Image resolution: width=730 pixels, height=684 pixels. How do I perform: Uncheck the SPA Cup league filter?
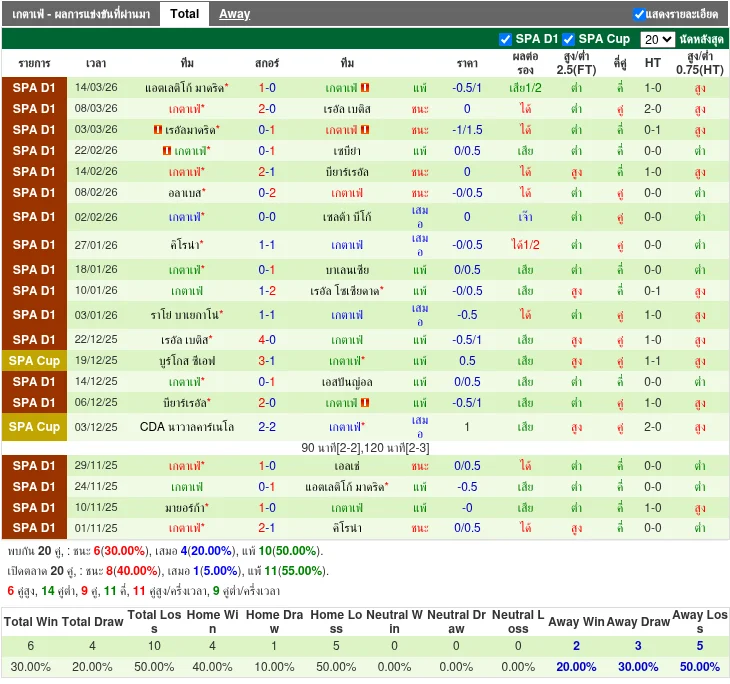(x=568, y=39)
